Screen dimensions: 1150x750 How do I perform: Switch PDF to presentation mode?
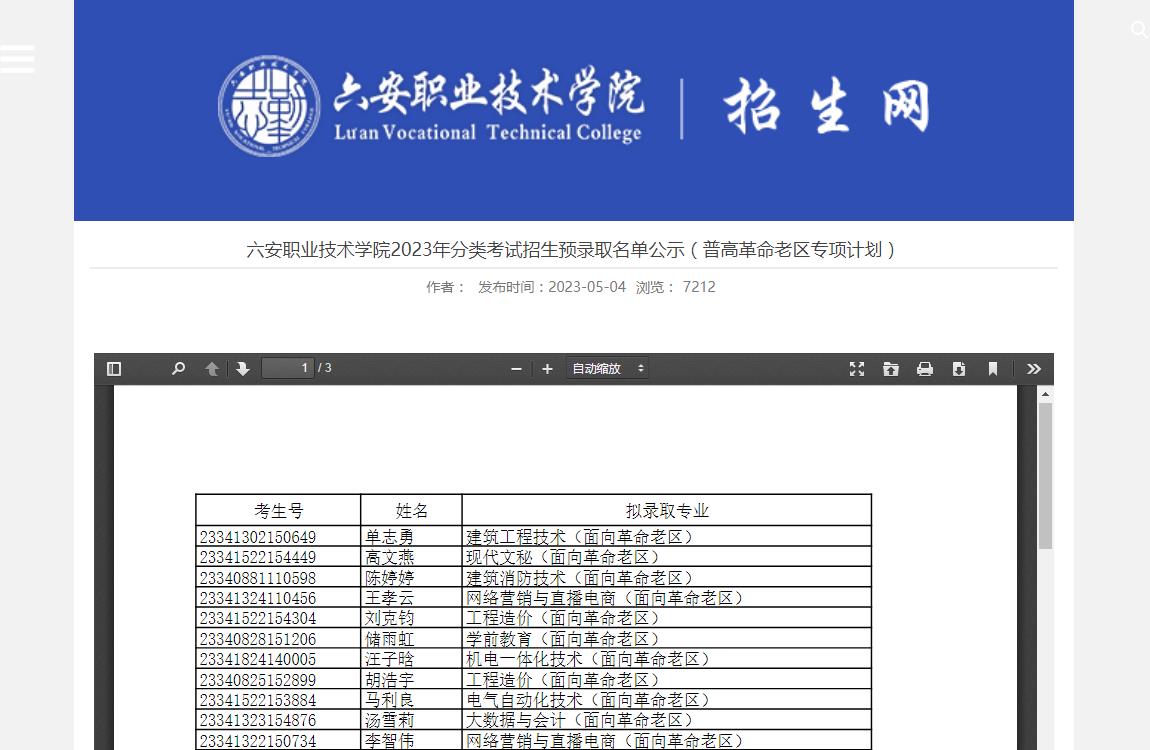click(857, 369)
